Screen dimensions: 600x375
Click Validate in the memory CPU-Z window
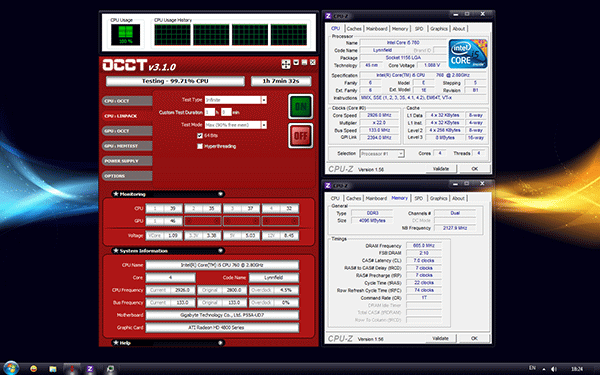(x=440, y=338)
